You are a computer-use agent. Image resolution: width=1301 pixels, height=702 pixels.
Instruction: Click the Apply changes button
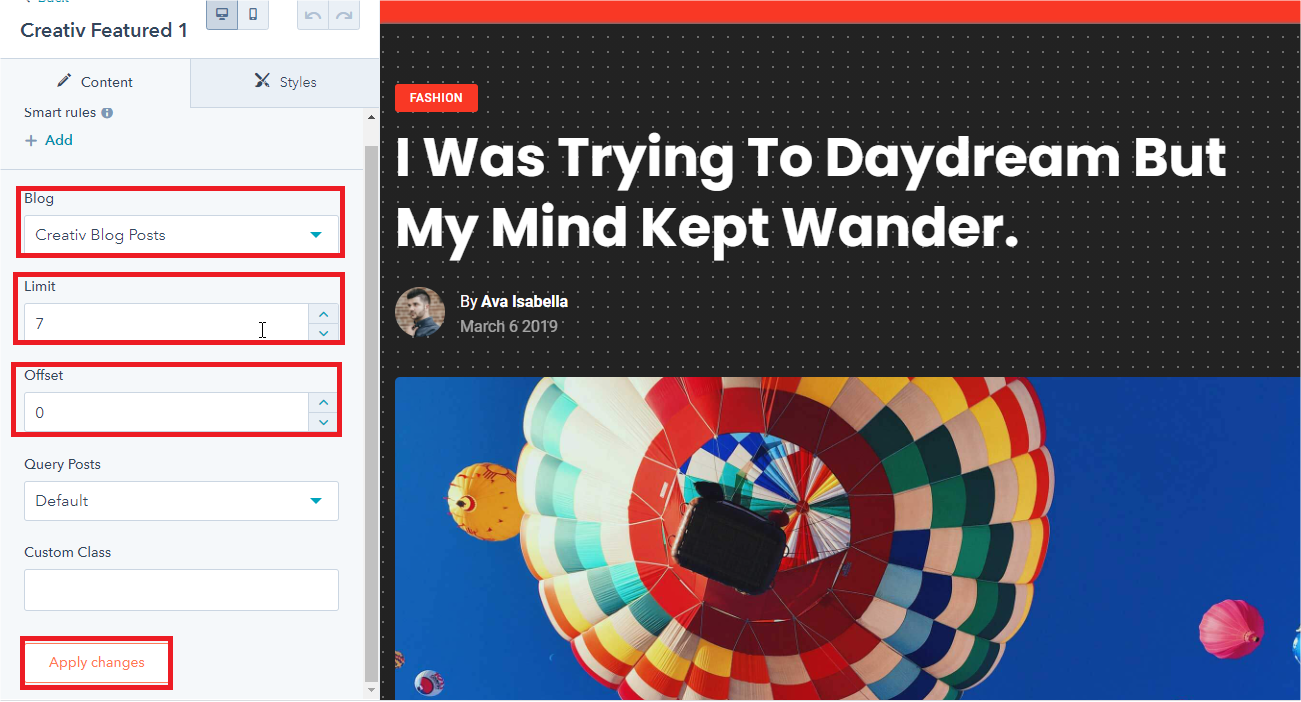[x=97, y=663]
